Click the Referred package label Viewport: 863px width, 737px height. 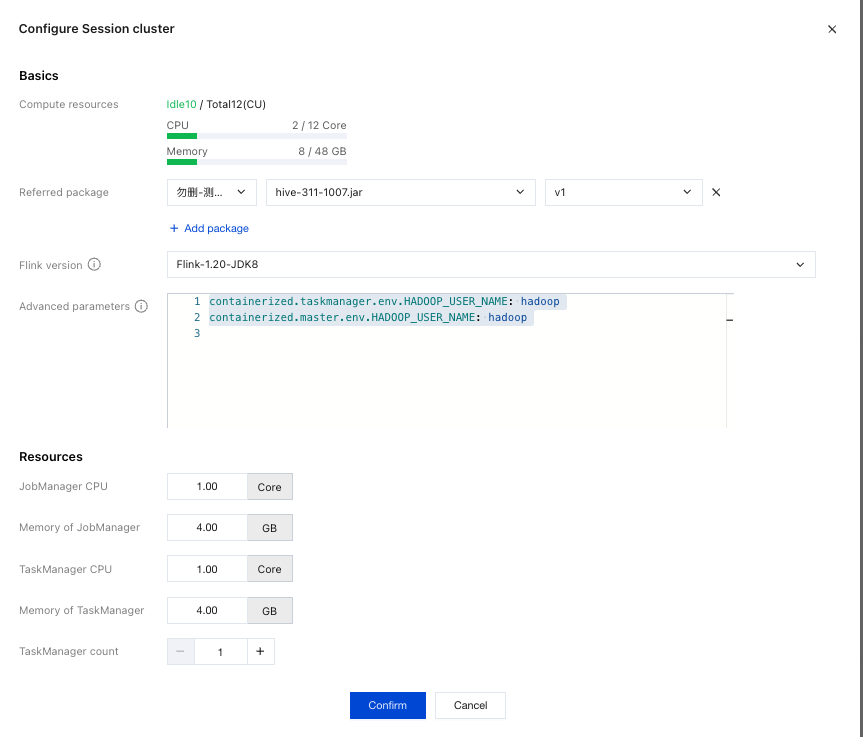click(64, 192)
